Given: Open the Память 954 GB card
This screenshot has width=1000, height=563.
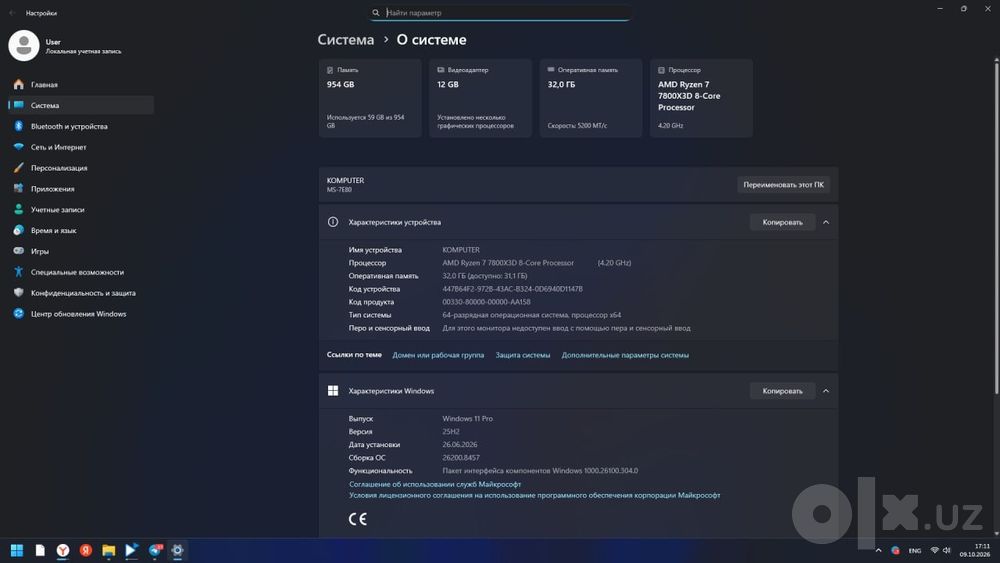Looking at the screenshot, I should pyautogui.click(x=370, y=98).
